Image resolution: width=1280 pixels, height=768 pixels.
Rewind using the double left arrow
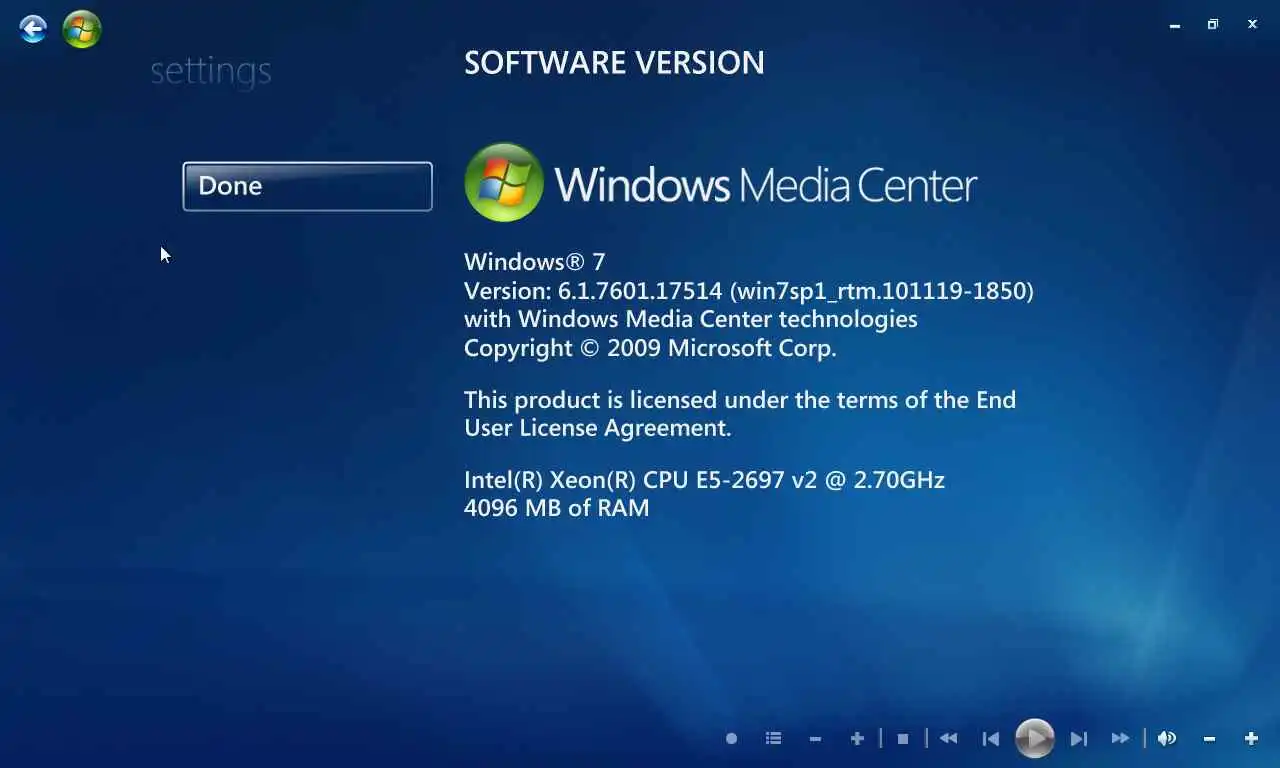tap(948, 738)
